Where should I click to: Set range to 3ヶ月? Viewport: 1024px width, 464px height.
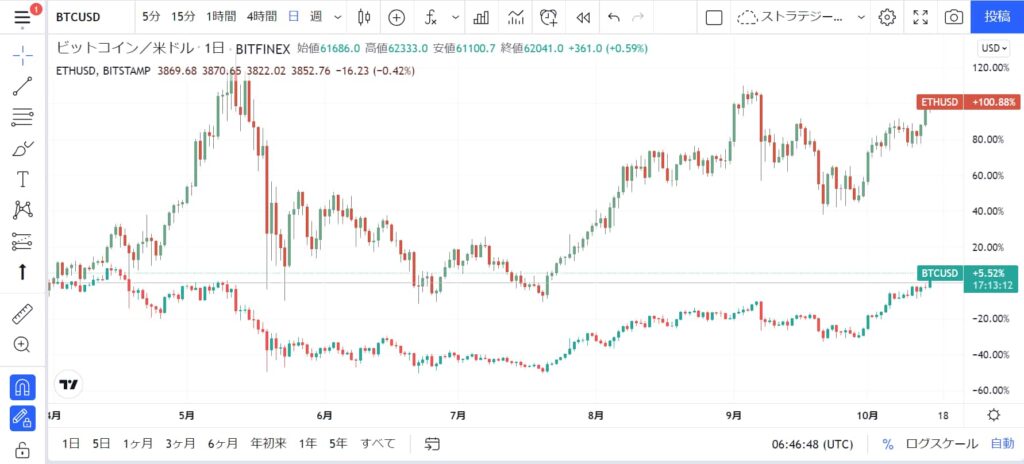[180, 444]
